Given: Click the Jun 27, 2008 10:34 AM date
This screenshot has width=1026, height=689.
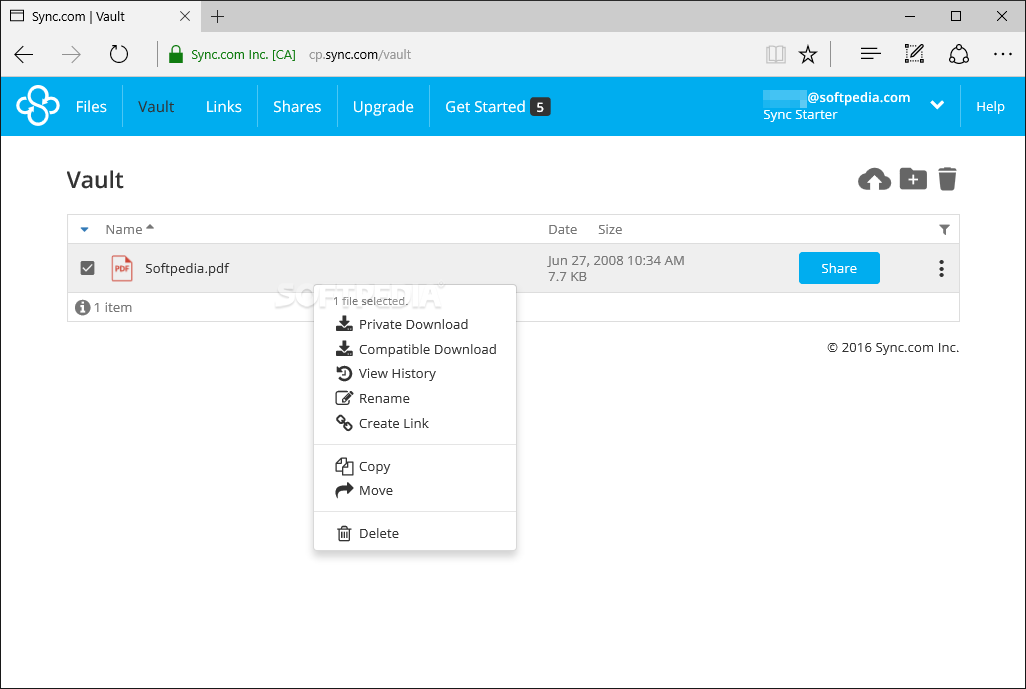Looking at the screenshot, I should [x=616, y=260].
